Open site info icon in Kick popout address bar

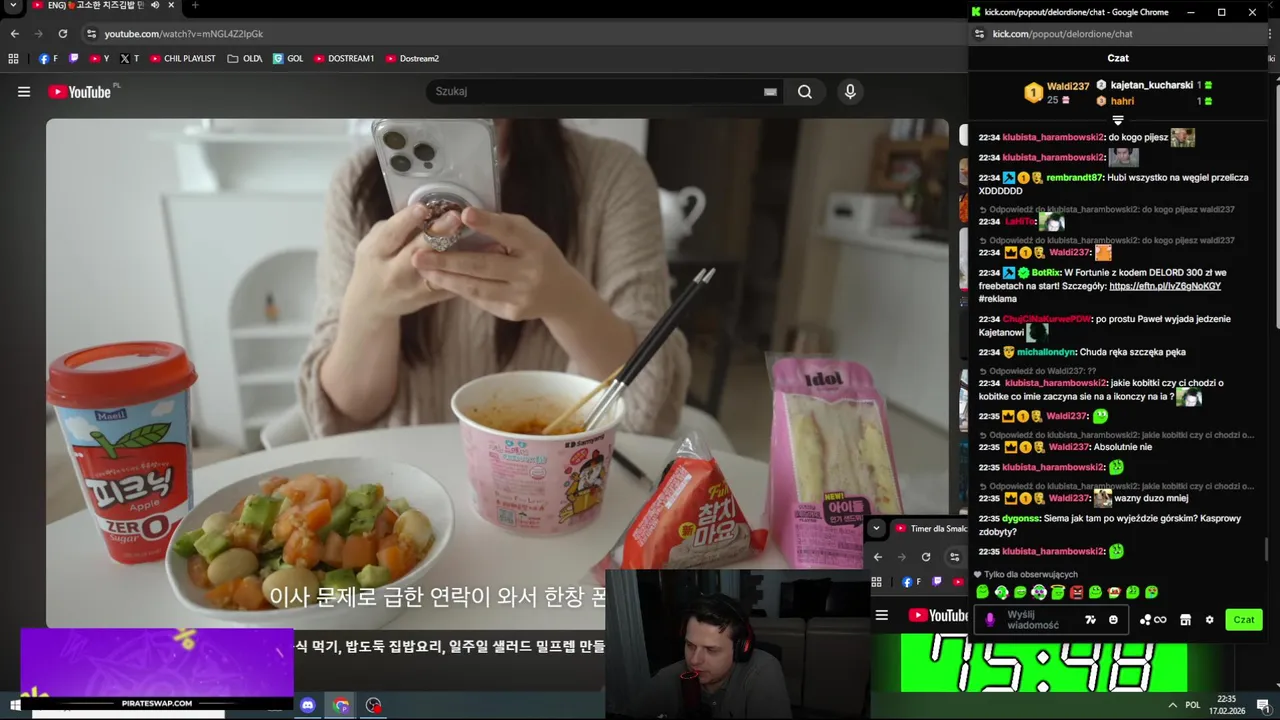979,34
